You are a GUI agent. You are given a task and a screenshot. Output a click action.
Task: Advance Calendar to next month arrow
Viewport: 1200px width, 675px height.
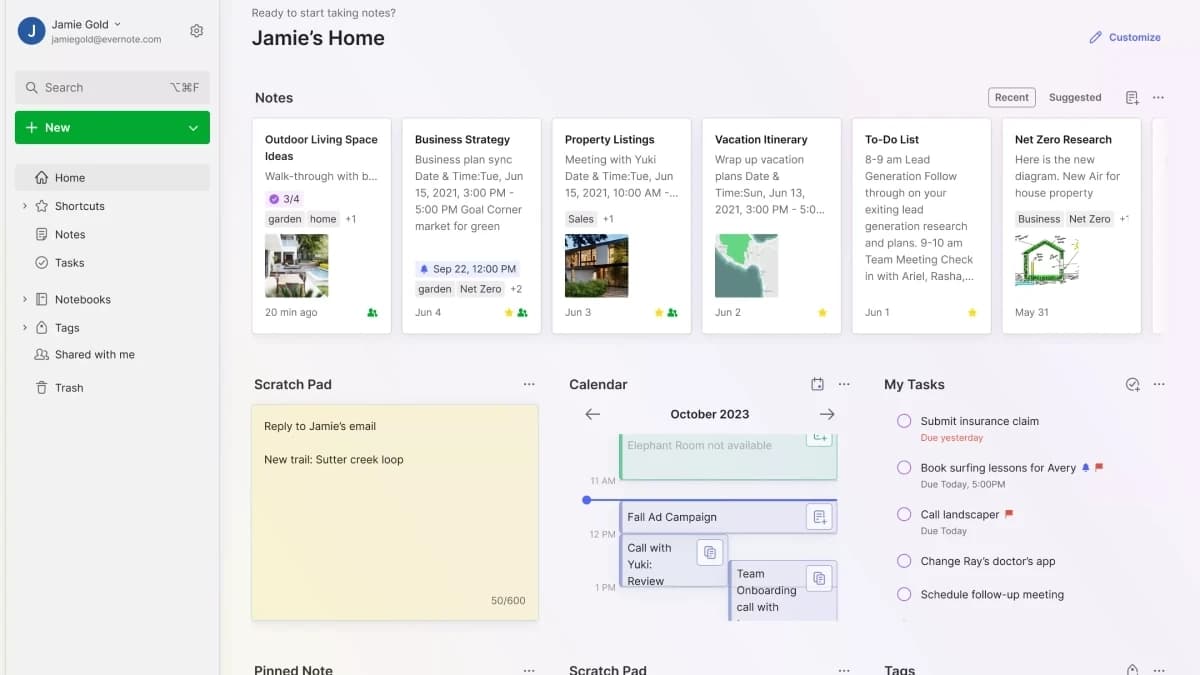pos(827,414)
